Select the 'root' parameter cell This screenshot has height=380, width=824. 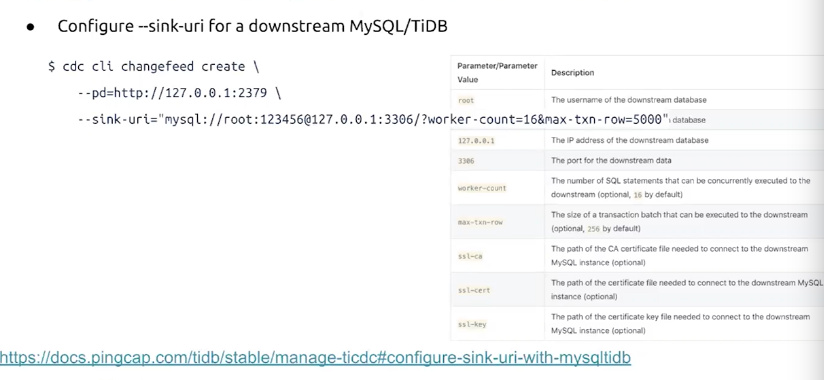pyautogui.click(x=466, y=100)
